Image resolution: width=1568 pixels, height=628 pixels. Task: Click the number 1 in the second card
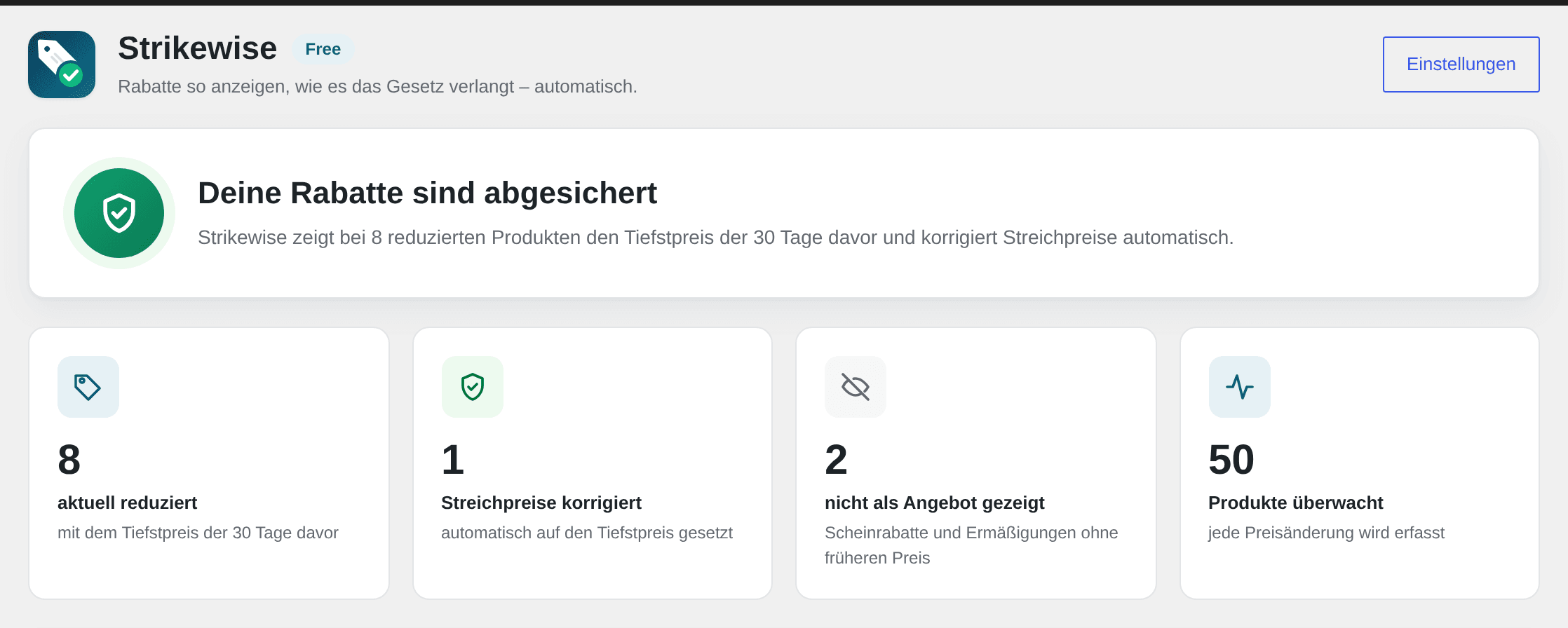(x=453, y=460)
